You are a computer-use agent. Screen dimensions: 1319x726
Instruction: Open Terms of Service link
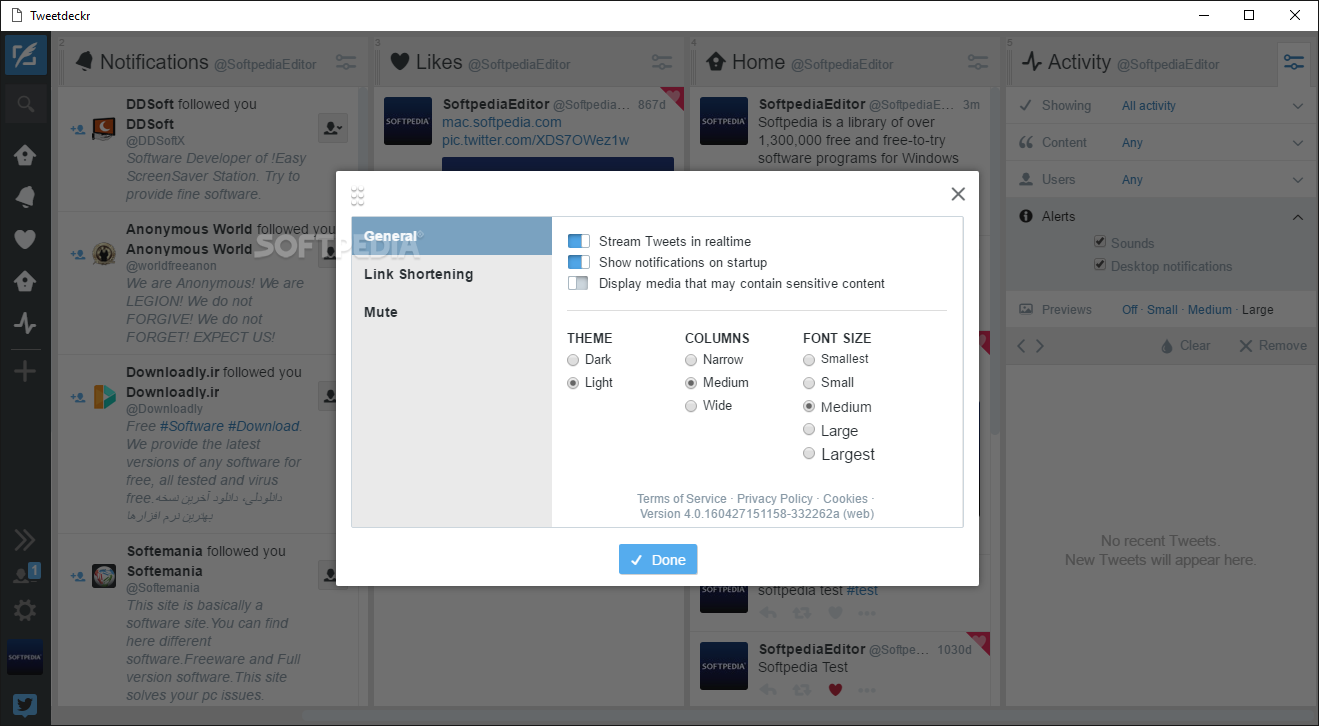tap(682, 499)
